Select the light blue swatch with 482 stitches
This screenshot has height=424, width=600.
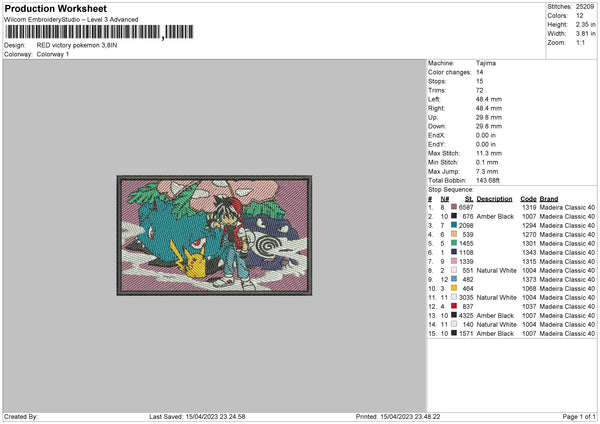click(x=454, y=279)
